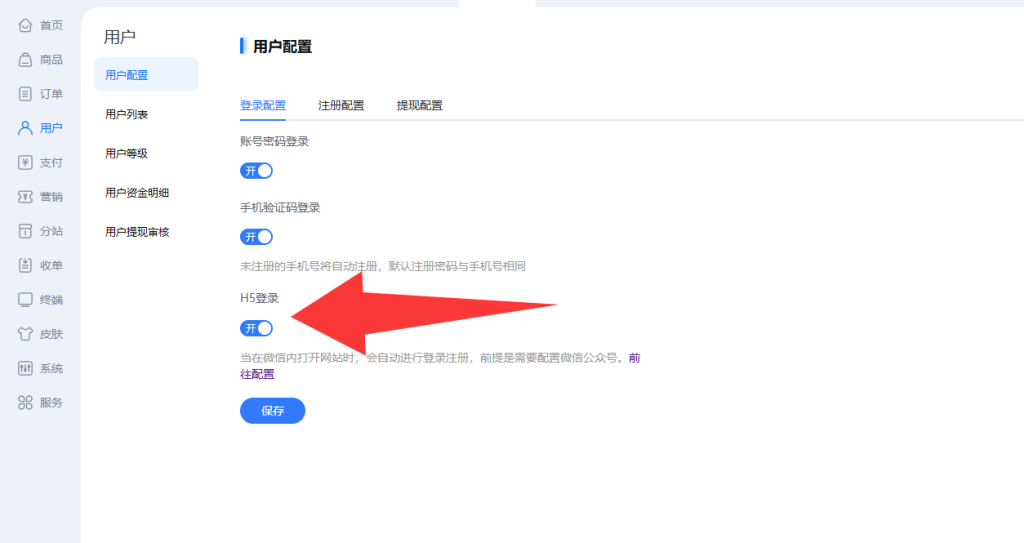Open the 营销 marketing coupon icon
Image resolution: width=1024 pixels, height=543 pixels.
(26, 197)
